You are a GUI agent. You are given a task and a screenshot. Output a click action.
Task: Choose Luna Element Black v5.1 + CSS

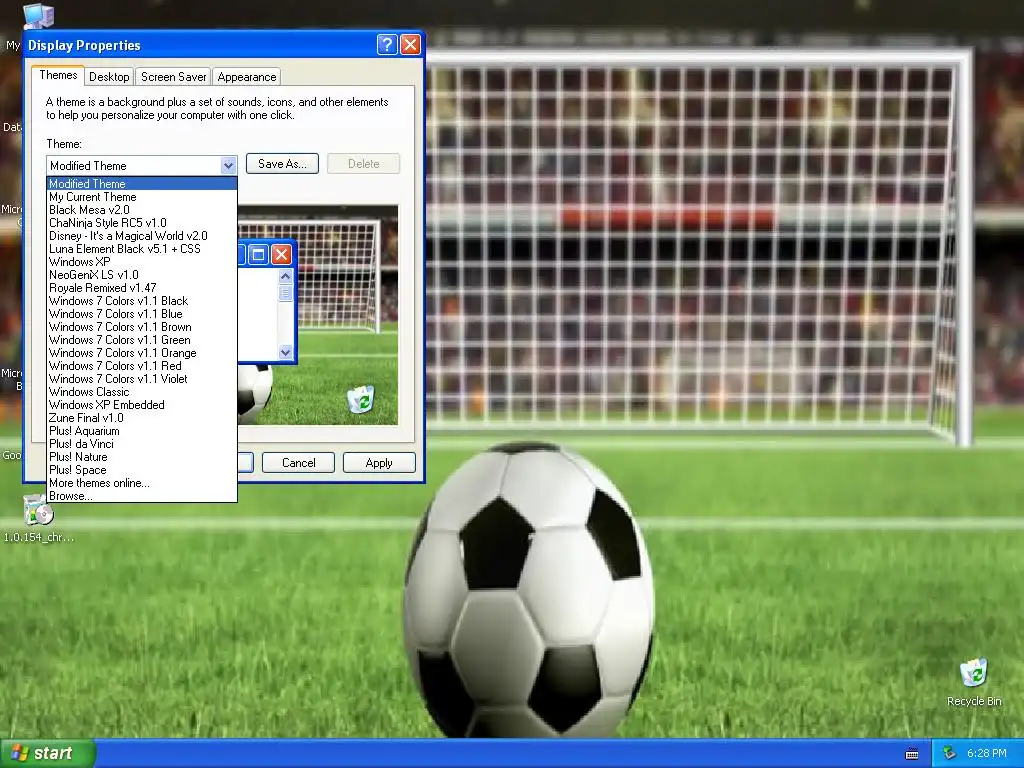tap(142, 249)
